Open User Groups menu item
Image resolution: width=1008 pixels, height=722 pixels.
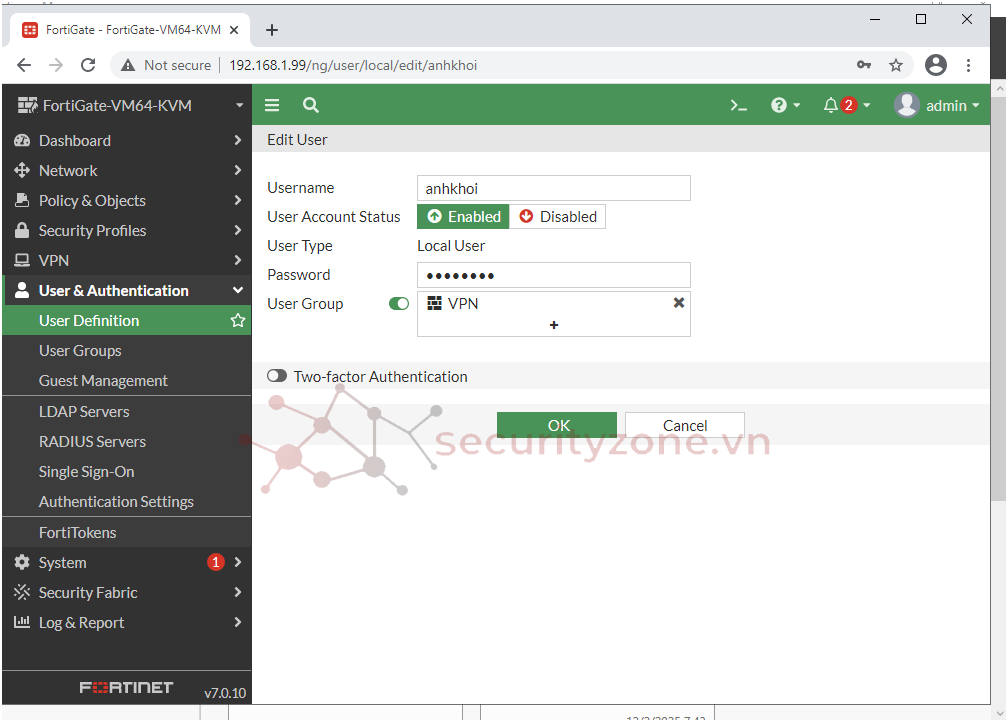point(80,351)
